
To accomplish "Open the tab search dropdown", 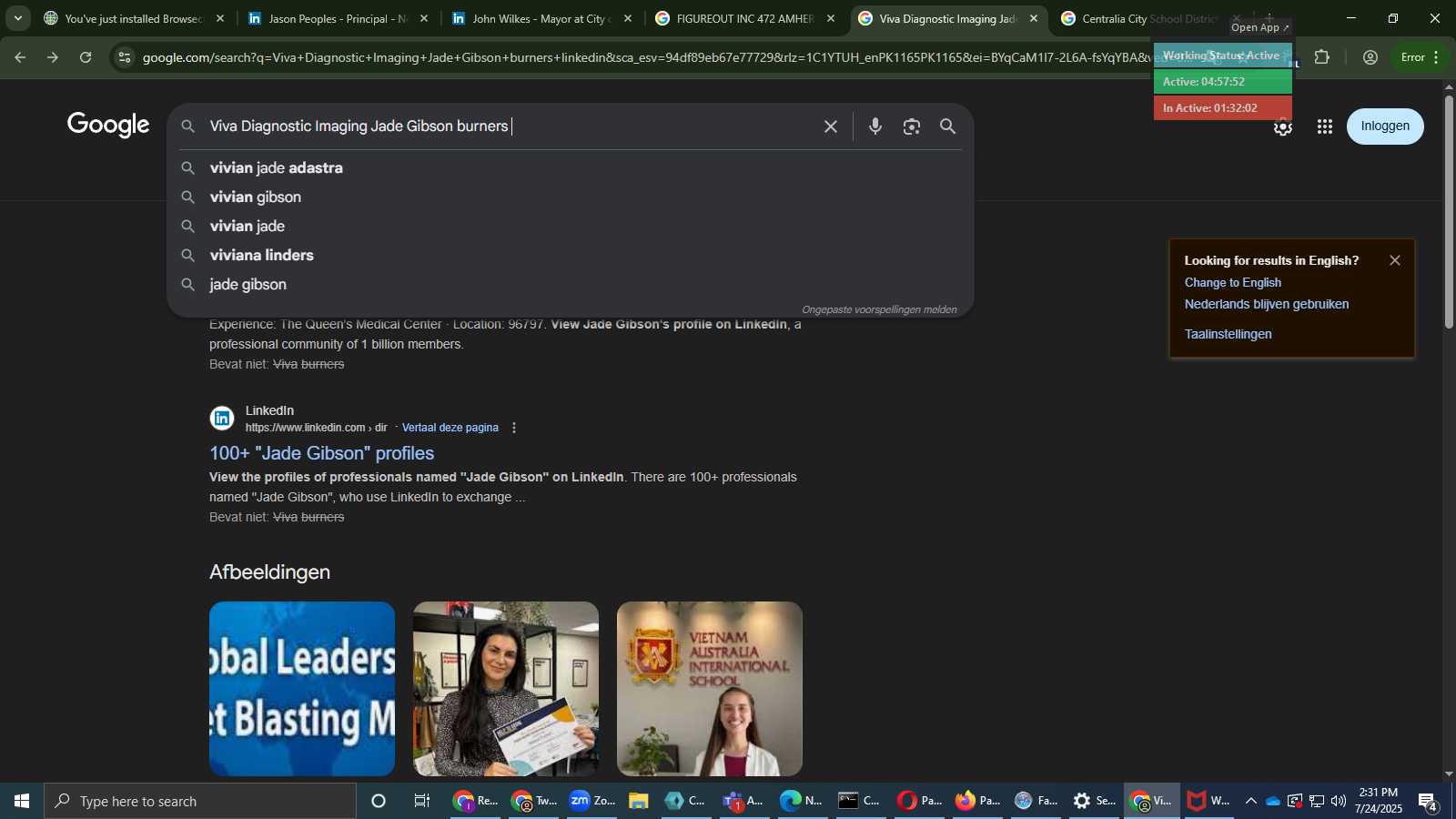I will [17, 18].
